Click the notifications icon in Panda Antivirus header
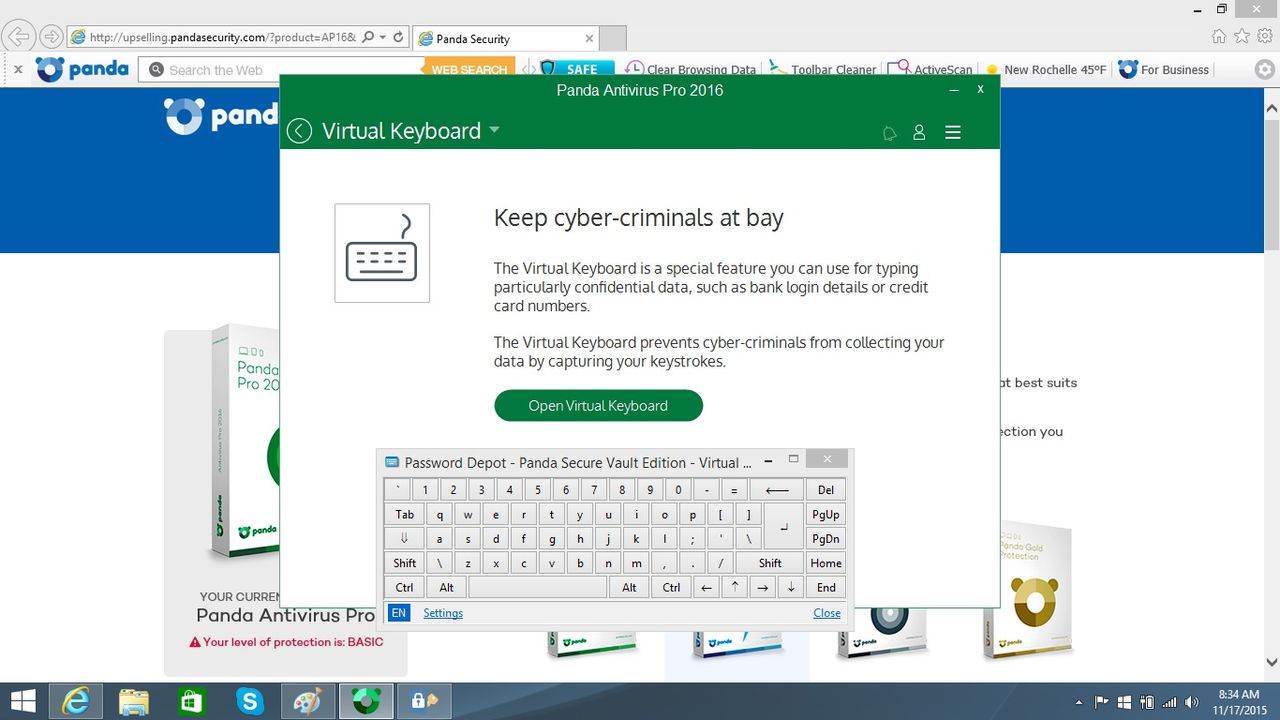Viewport: 1280px width, 720px height. click(x=889, y=133)
